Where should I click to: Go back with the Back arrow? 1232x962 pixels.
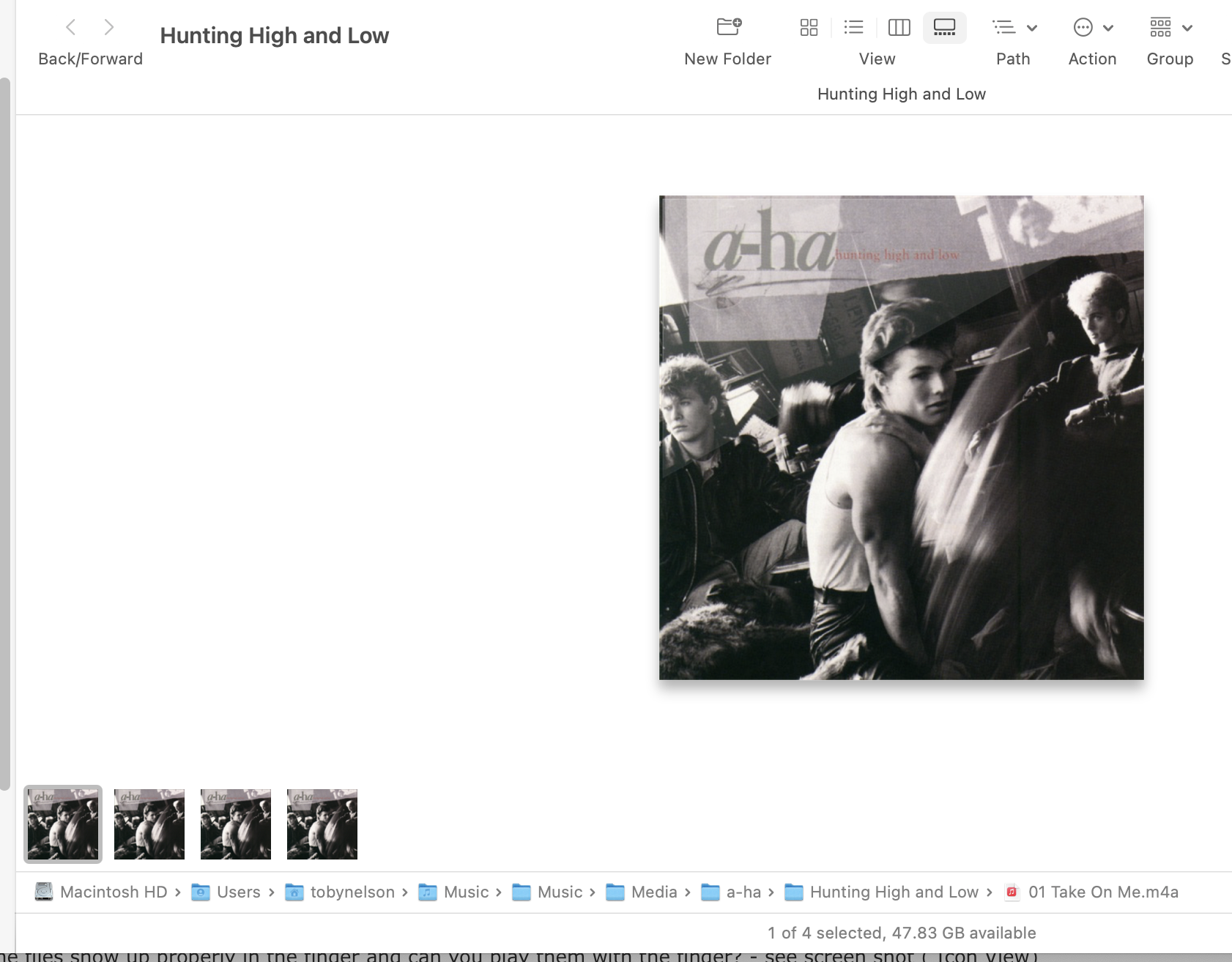(x=71, y=28)
